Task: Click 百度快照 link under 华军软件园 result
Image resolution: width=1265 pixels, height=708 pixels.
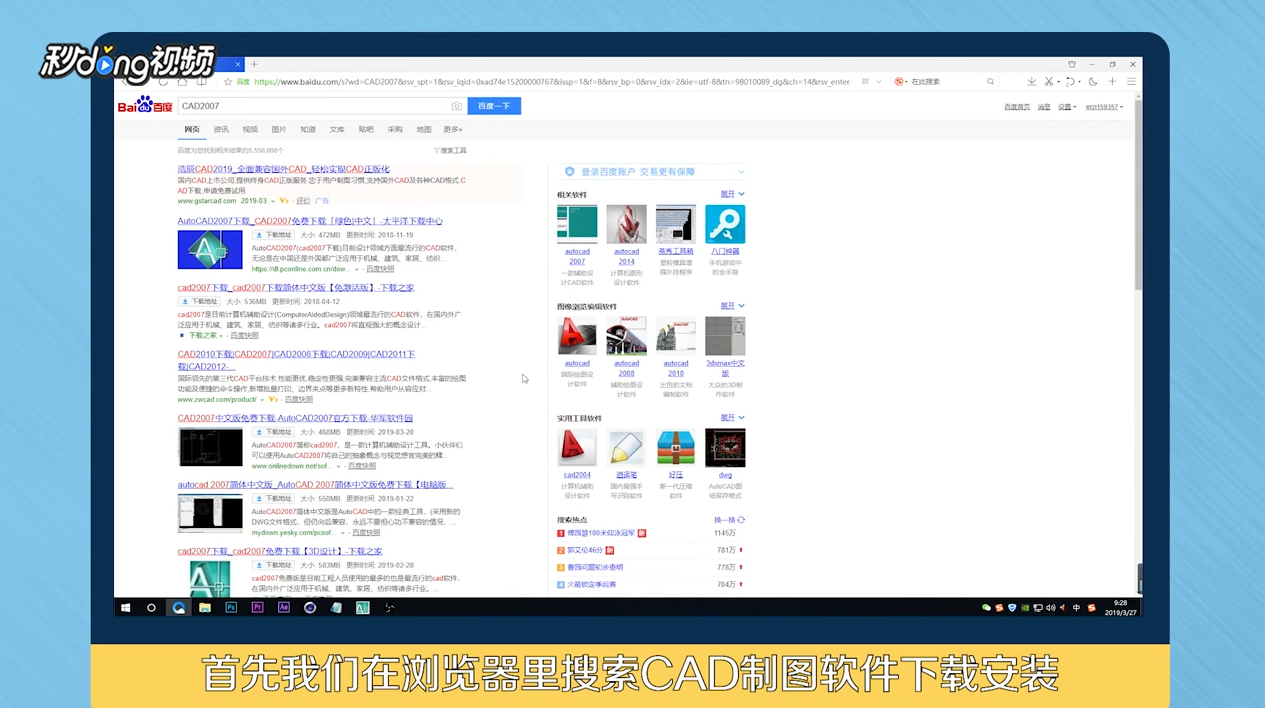Action: click(x=362, y=466)
